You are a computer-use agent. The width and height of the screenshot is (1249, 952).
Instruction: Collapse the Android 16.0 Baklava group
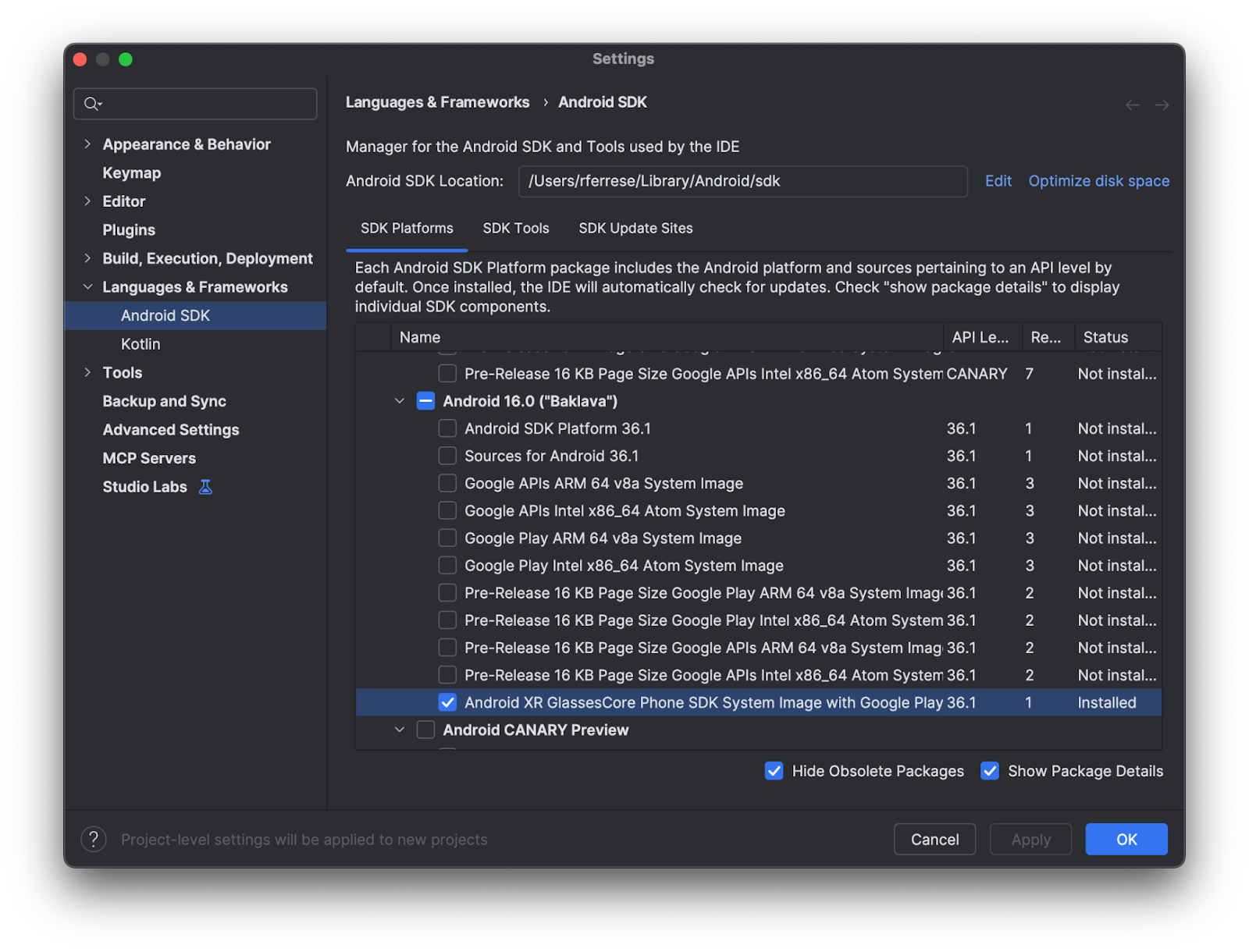coord(400,401)
